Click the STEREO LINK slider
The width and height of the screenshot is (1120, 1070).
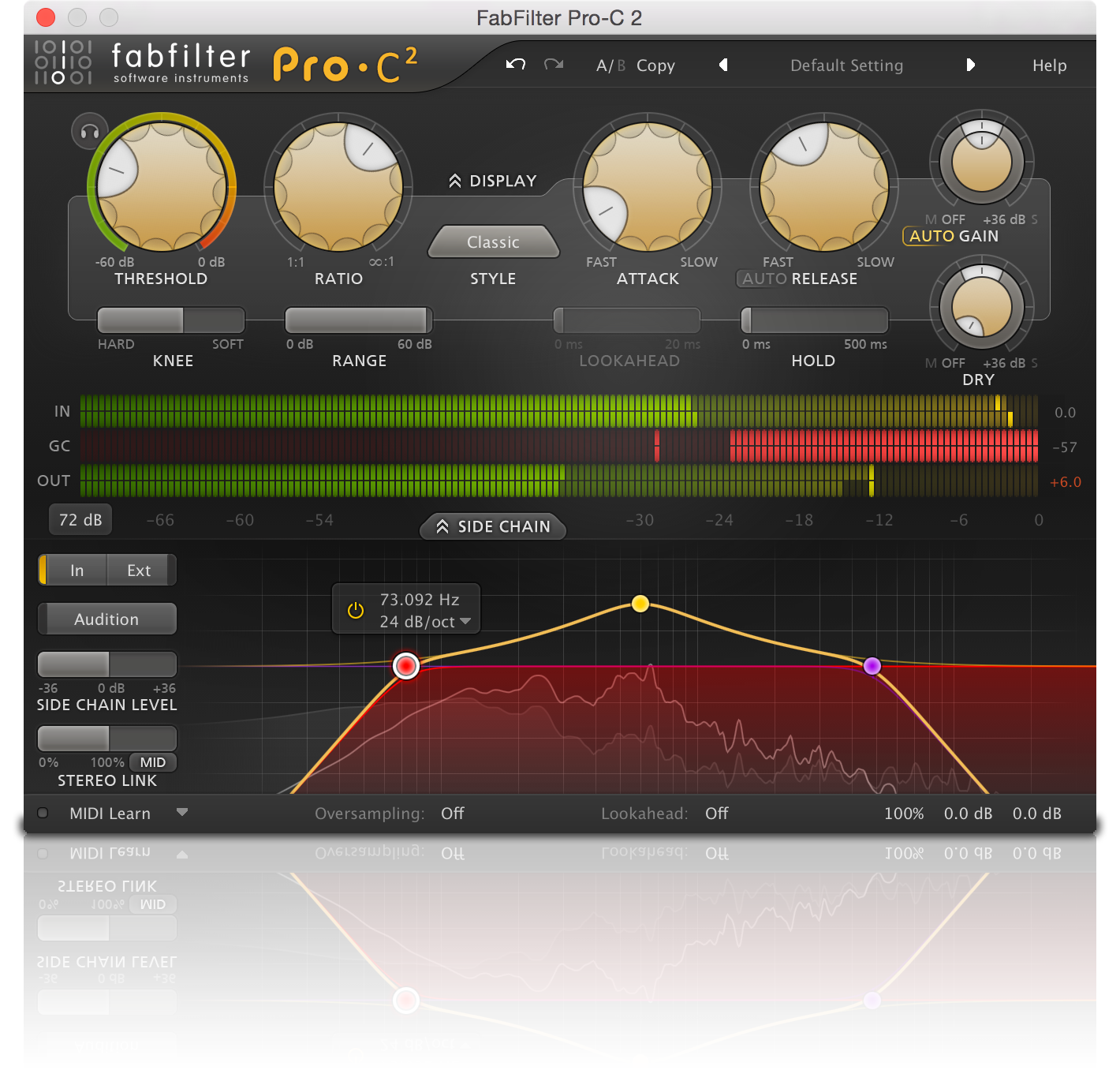coord(107,739)
